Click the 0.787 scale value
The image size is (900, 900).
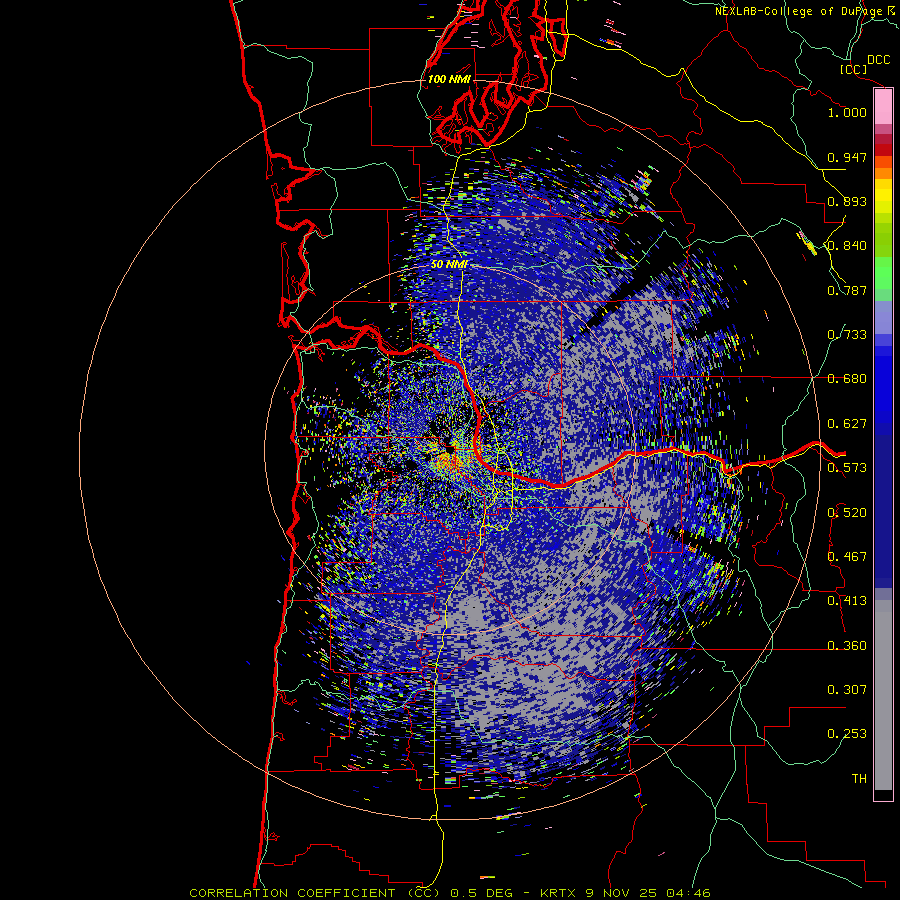(847, 290)
